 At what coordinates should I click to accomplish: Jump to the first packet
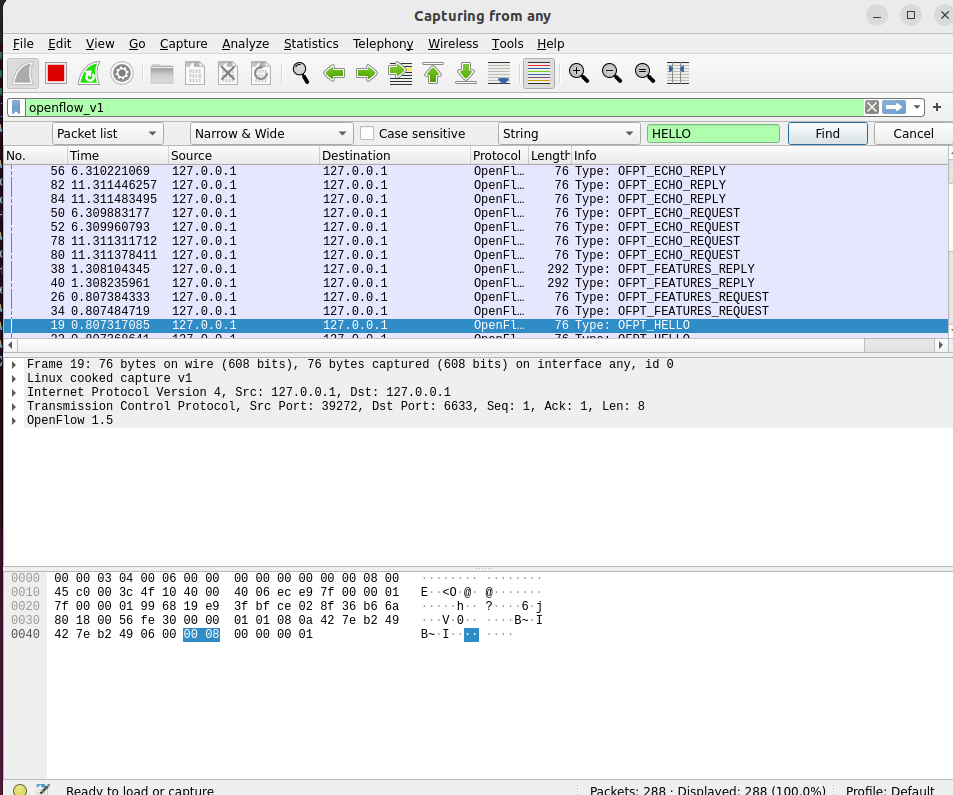(x=433, y=74)
